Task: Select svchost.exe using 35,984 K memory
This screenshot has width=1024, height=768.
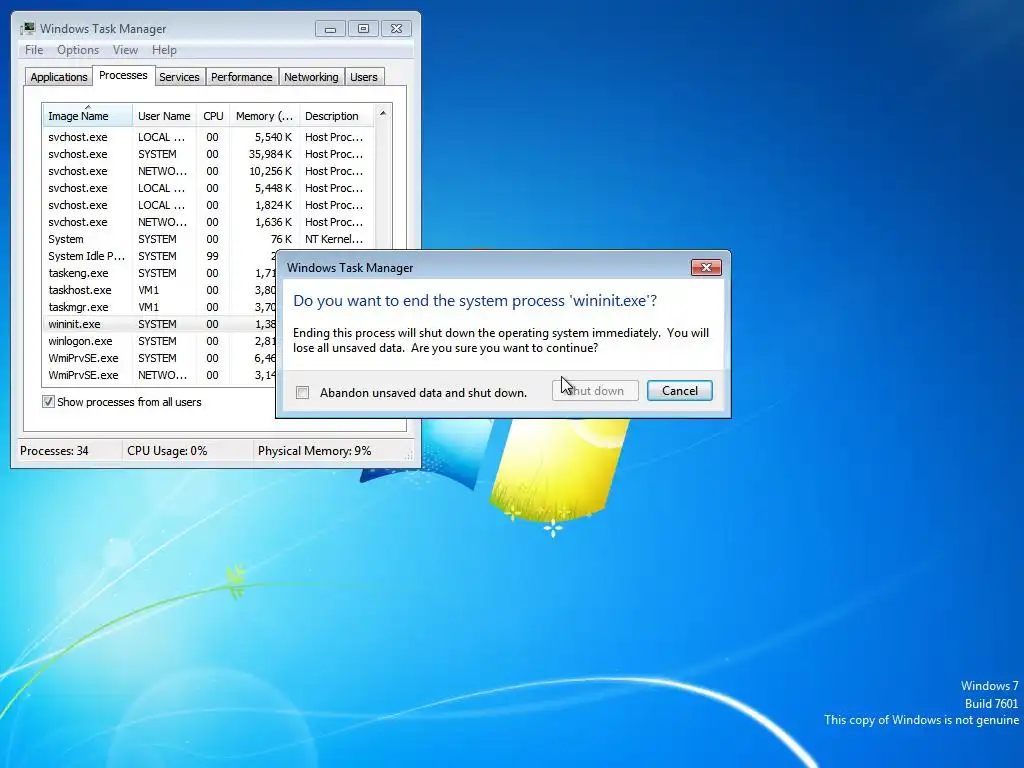Action: point(208,154)
